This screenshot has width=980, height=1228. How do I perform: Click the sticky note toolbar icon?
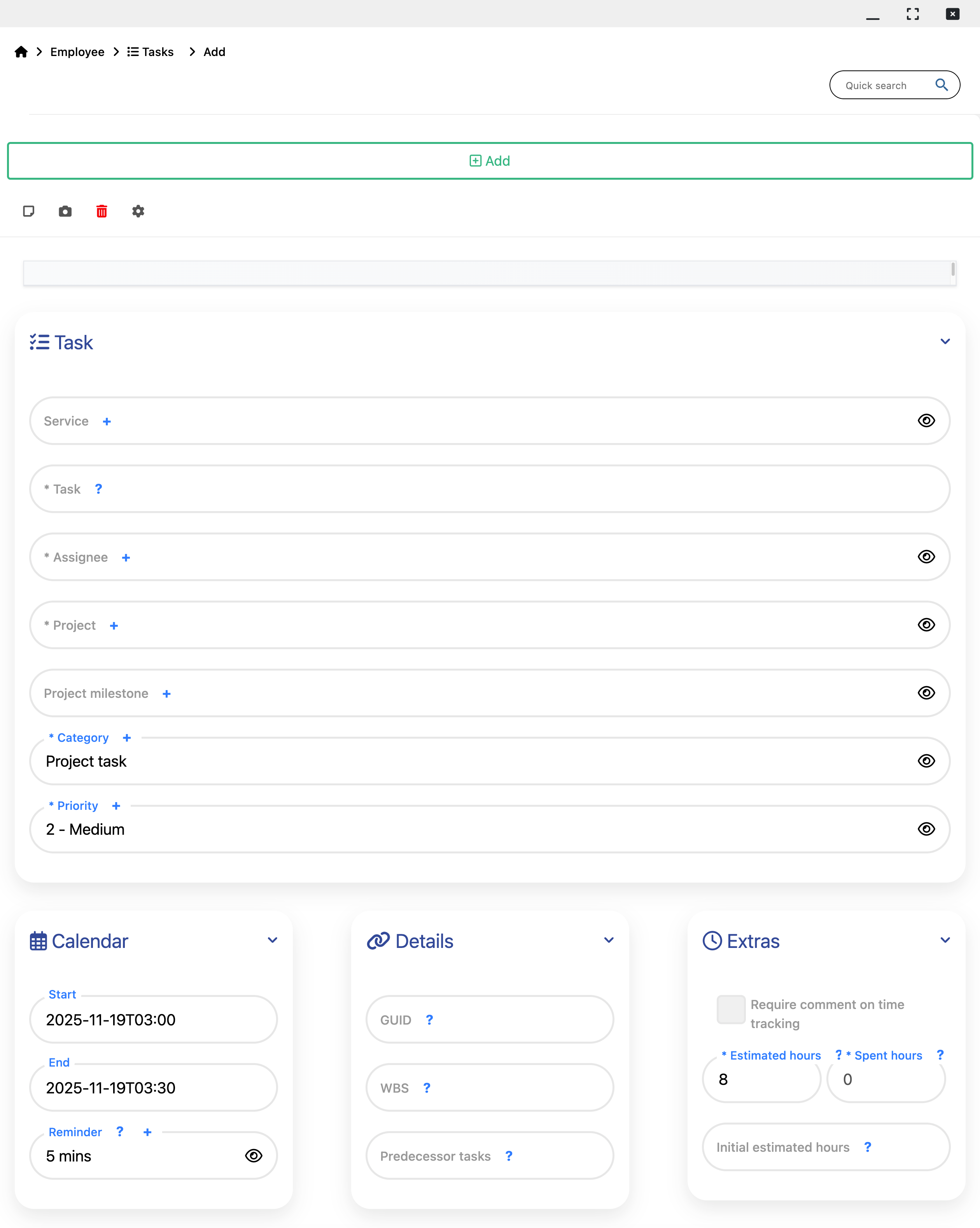click(x=28, y=211)
